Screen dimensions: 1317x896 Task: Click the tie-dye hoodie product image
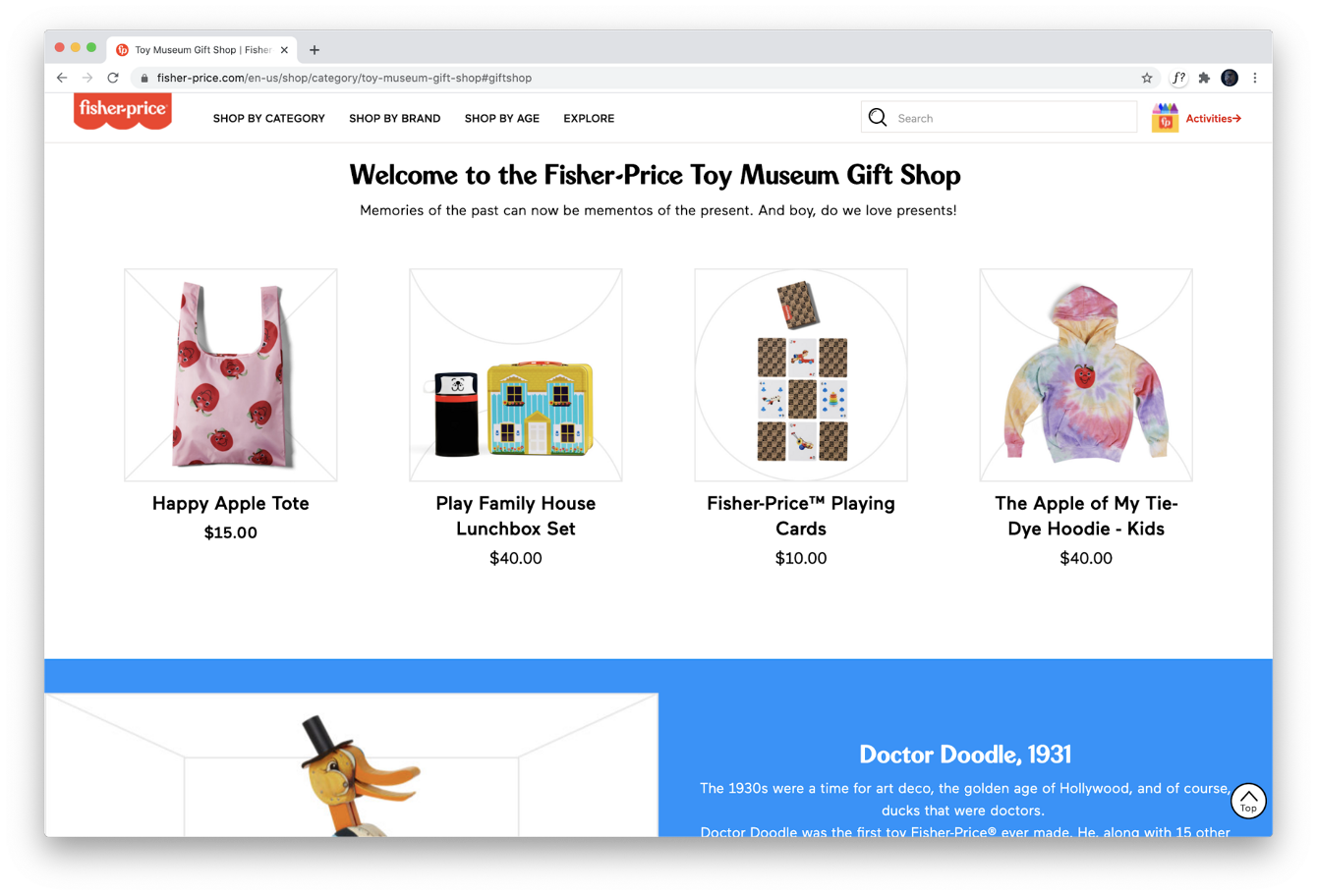[1086, 375]
